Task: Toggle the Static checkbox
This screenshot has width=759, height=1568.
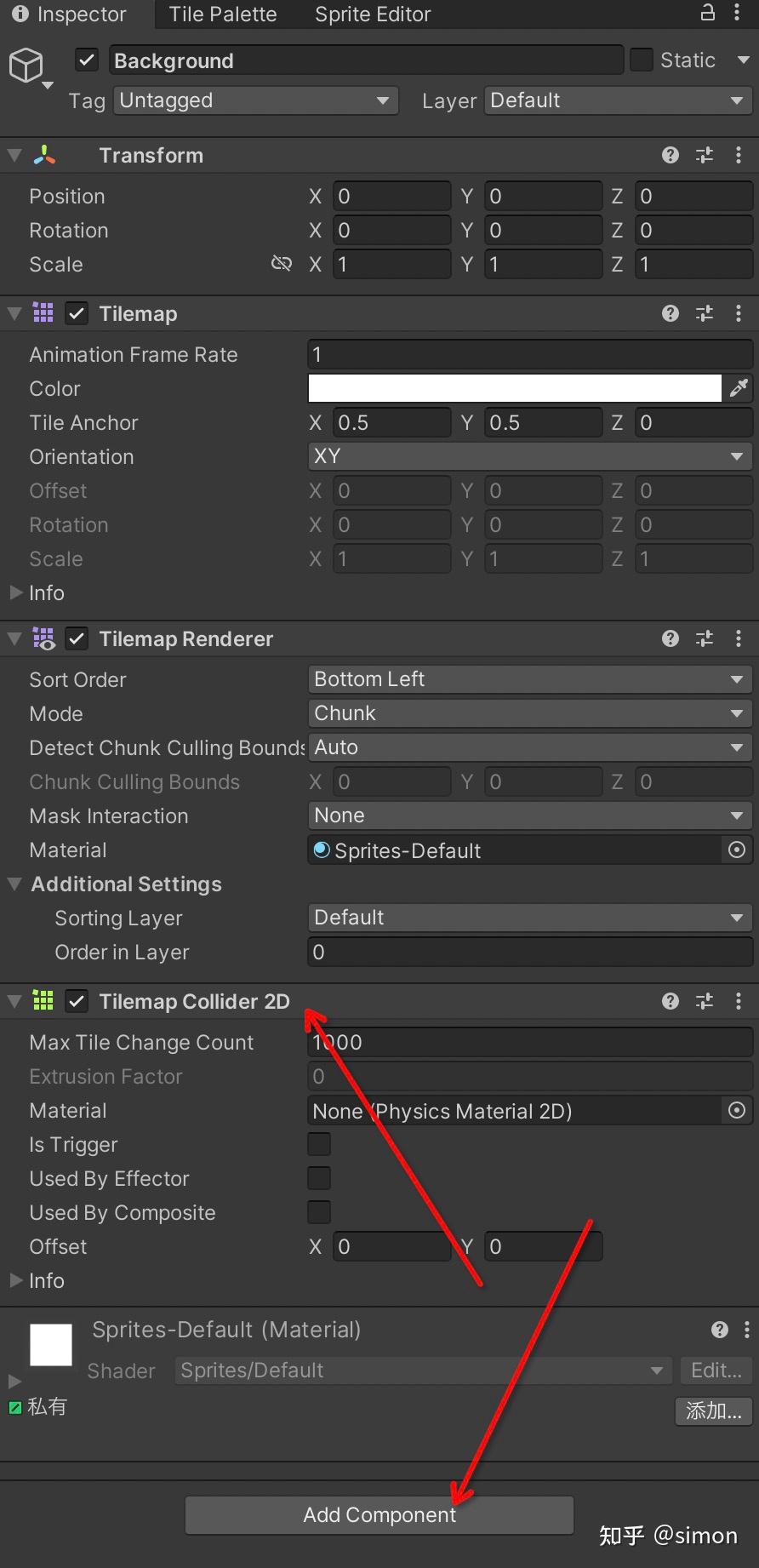Action: point(641,60)
